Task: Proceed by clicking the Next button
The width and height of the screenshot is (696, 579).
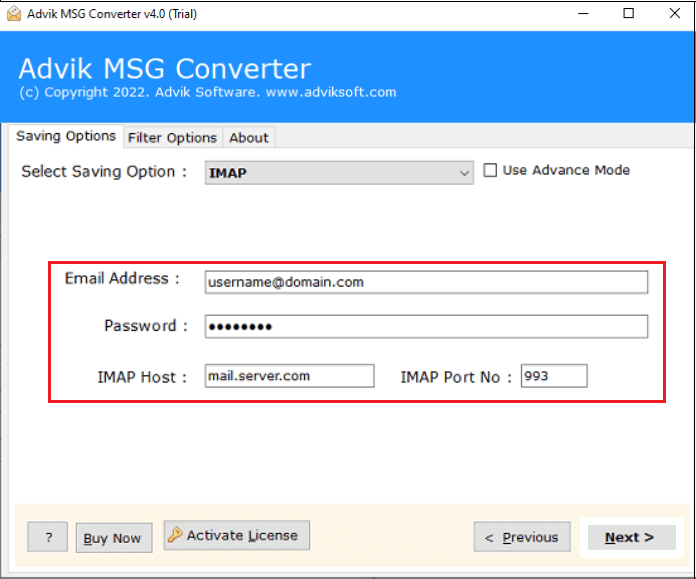Action: pyautogui.click(x=629, y=537)
